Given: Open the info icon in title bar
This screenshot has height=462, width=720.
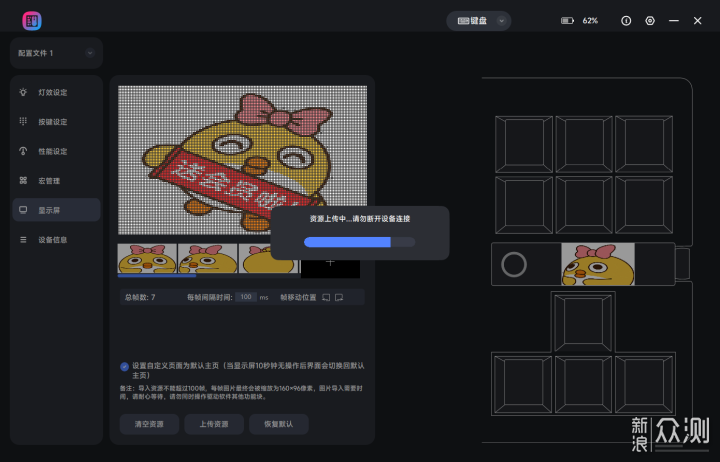Looking at the screenshot, I should click(626, 21).
